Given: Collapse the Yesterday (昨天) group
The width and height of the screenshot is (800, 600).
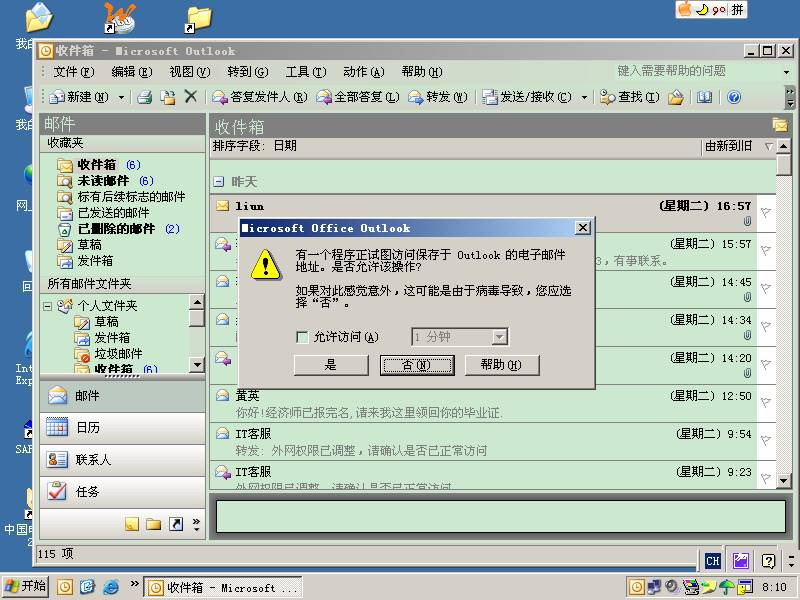Looking at the screenshot, I should pyautogui.click(x=219, y=182).
